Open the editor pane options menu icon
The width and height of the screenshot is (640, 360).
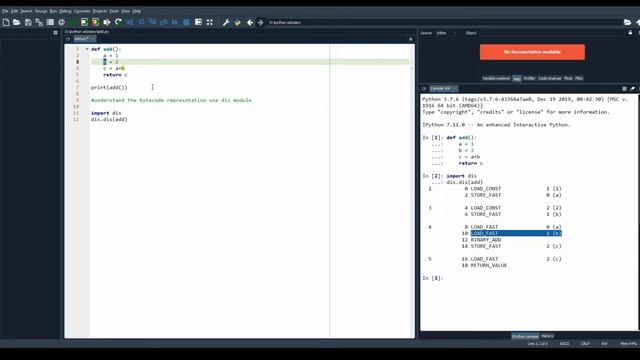[x=411, y=39]
